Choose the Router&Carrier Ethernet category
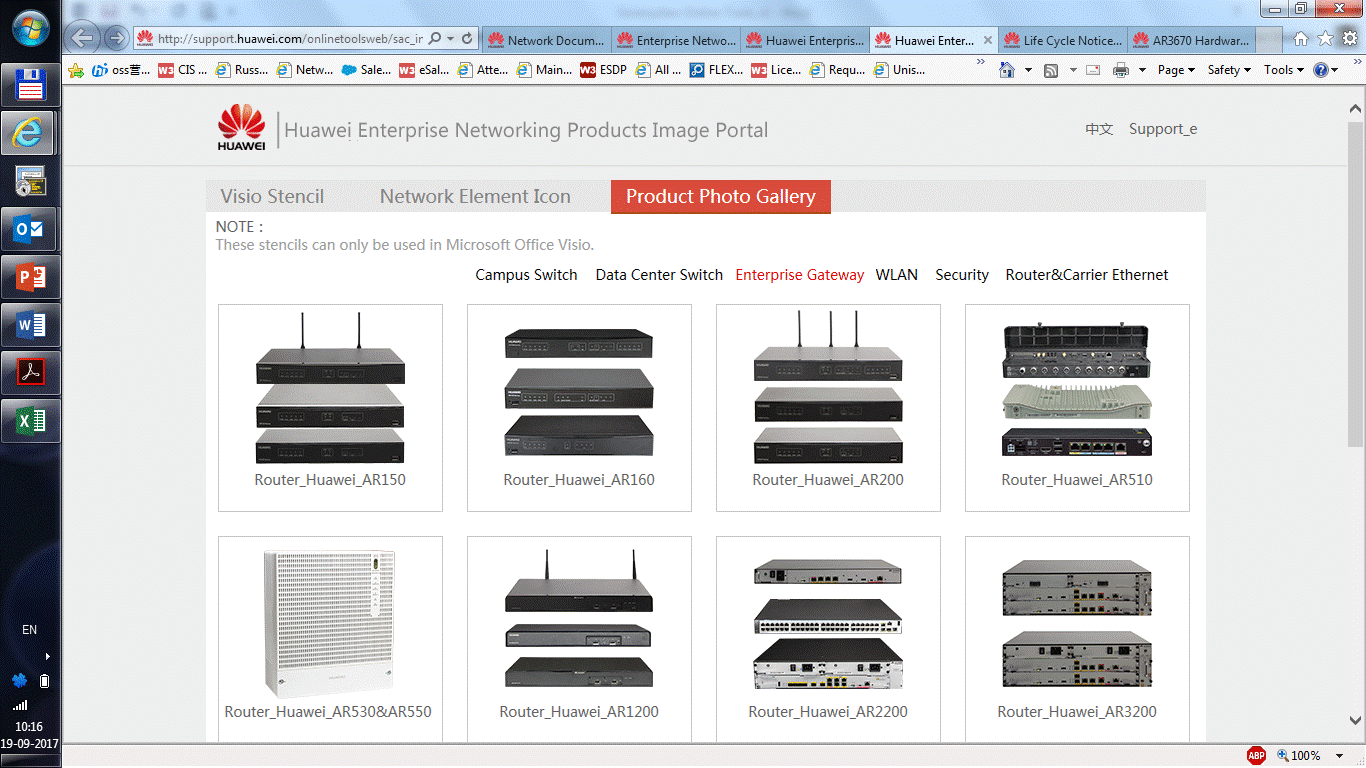The image size is (1366, 768). 1087,275
